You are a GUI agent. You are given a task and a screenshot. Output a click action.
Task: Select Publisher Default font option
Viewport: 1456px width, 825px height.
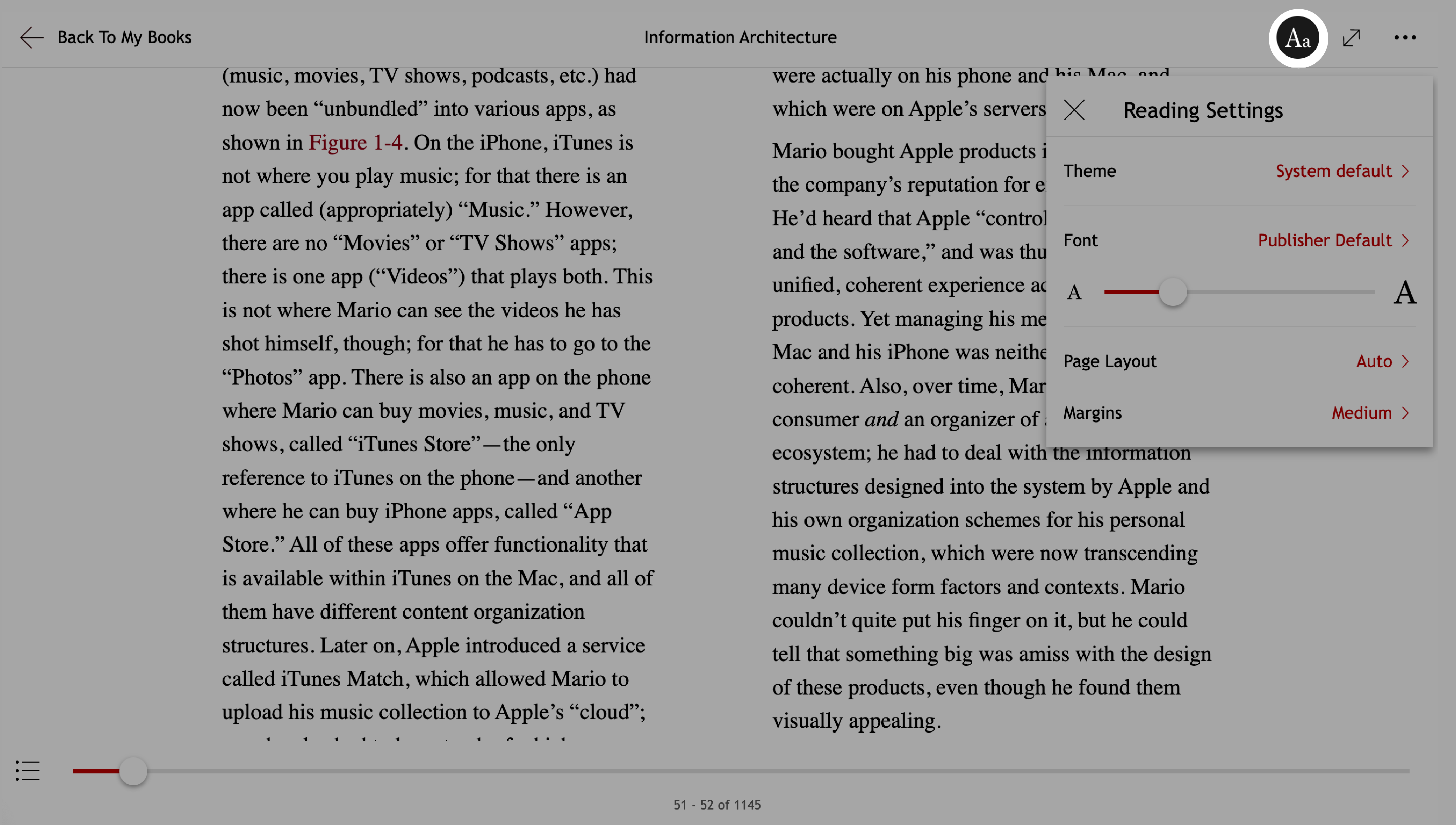pyautogui.click(x=1325, y=240)
